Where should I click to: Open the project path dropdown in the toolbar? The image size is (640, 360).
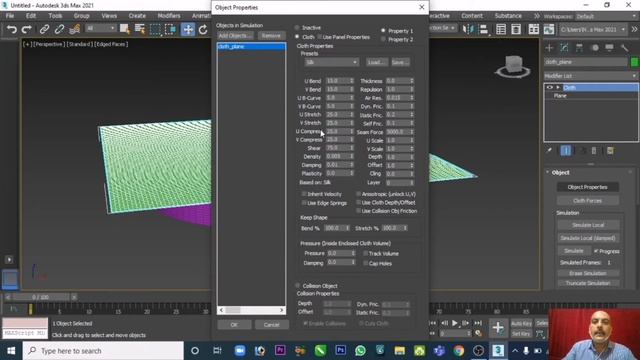pyautogui.click(x=593, y=29)
